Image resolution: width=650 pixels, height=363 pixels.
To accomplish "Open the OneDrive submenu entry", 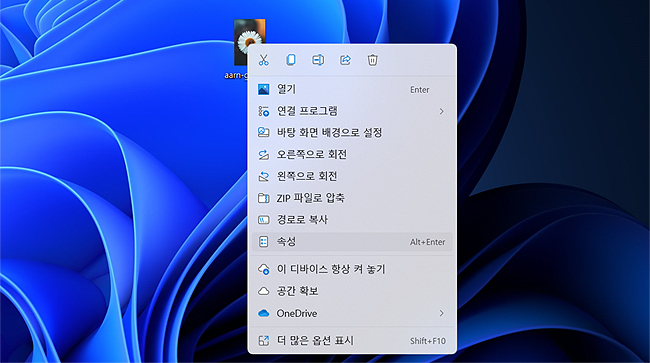I will tap(352, 313).
